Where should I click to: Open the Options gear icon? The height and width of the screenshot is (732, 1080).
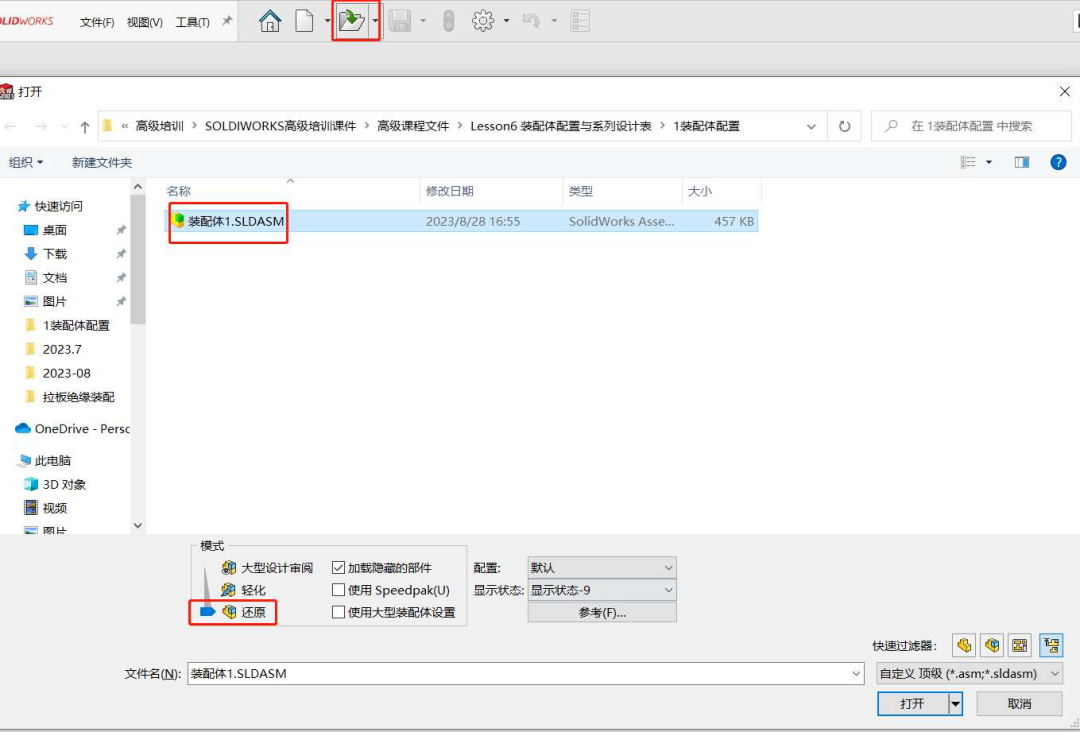coord(484,21)
